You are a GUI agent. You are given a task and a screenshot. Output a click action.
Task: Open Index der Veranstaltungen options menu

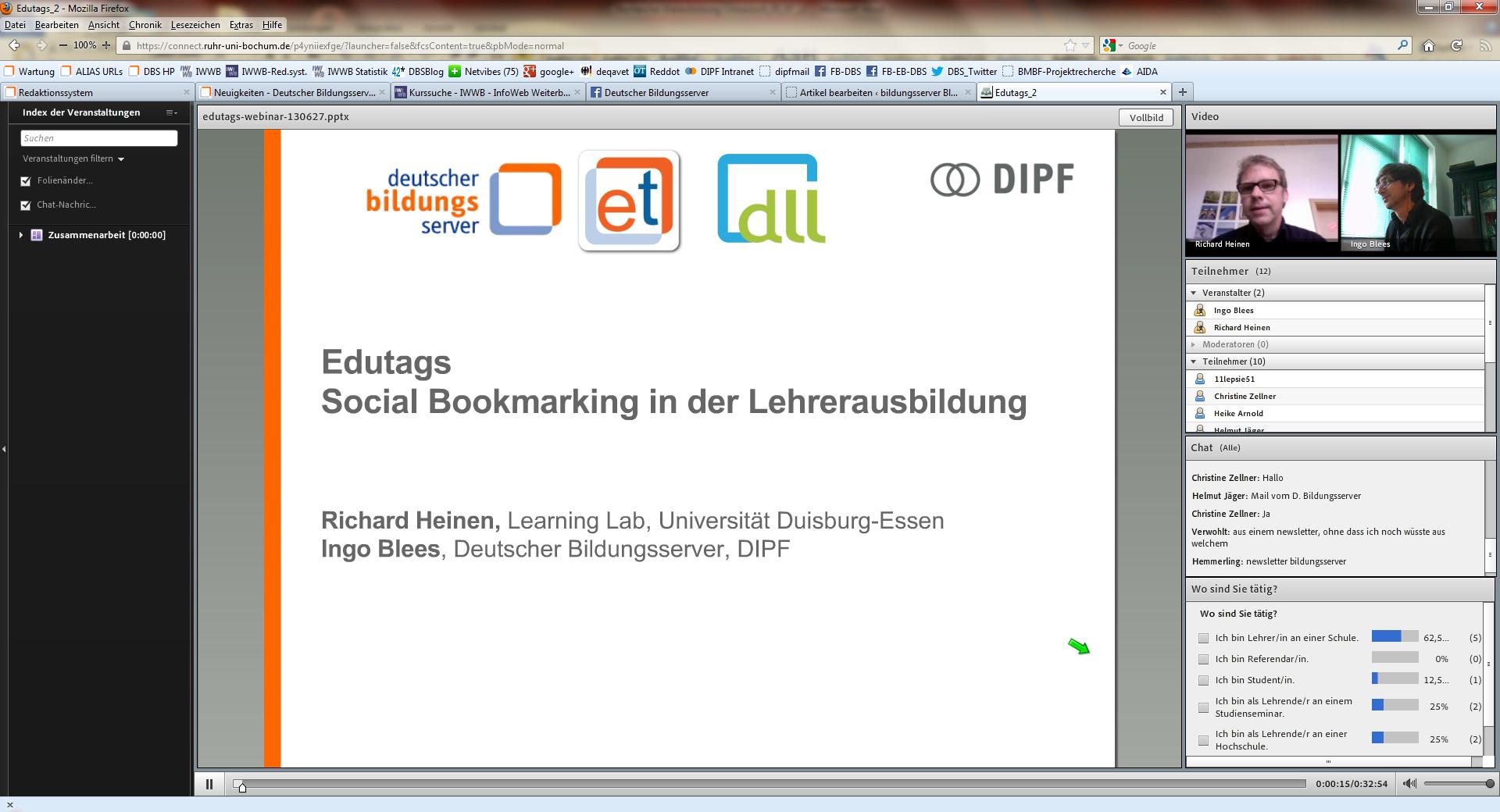pos(171,112)
